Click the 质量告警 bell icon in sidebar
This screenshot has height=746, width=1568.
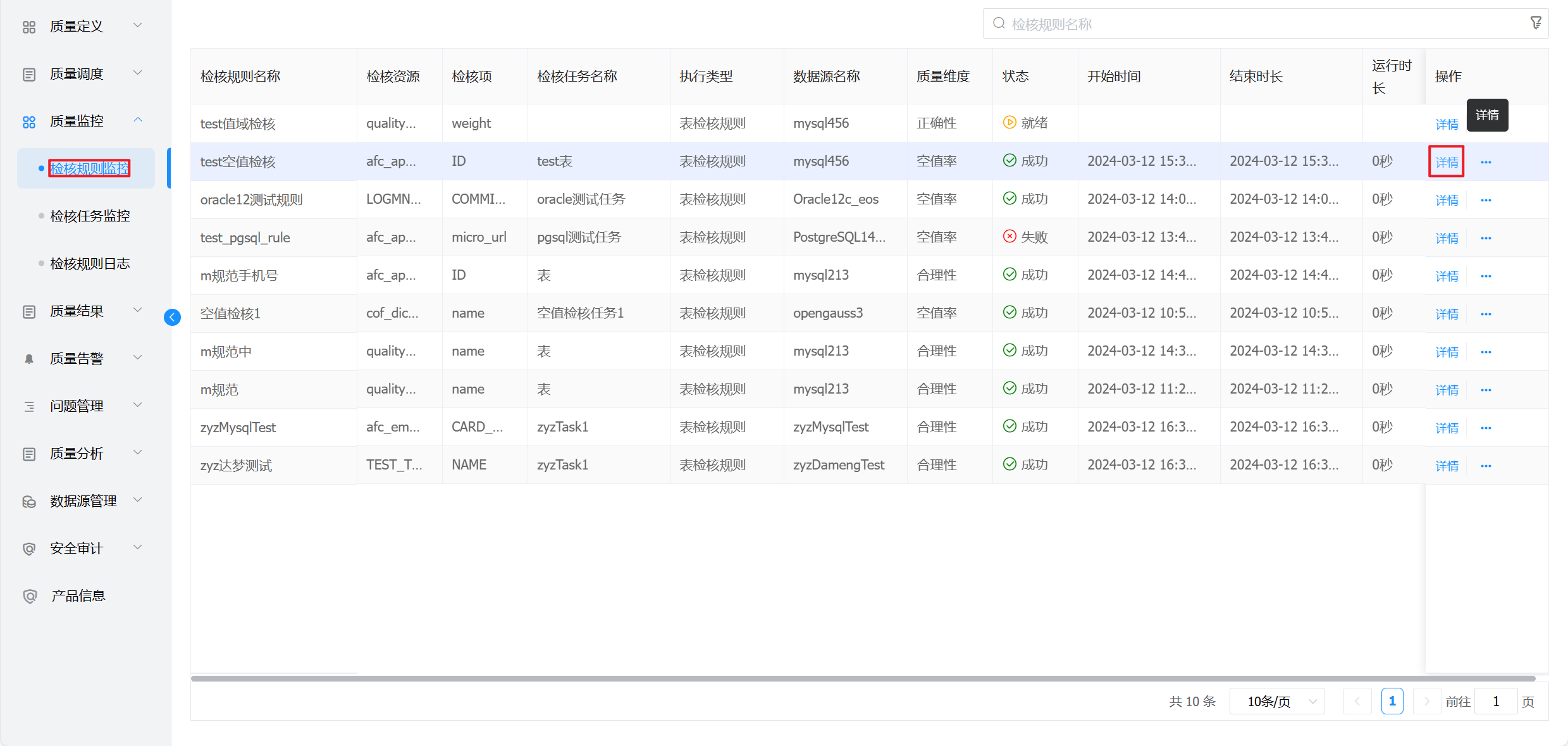tap(29, 359)
